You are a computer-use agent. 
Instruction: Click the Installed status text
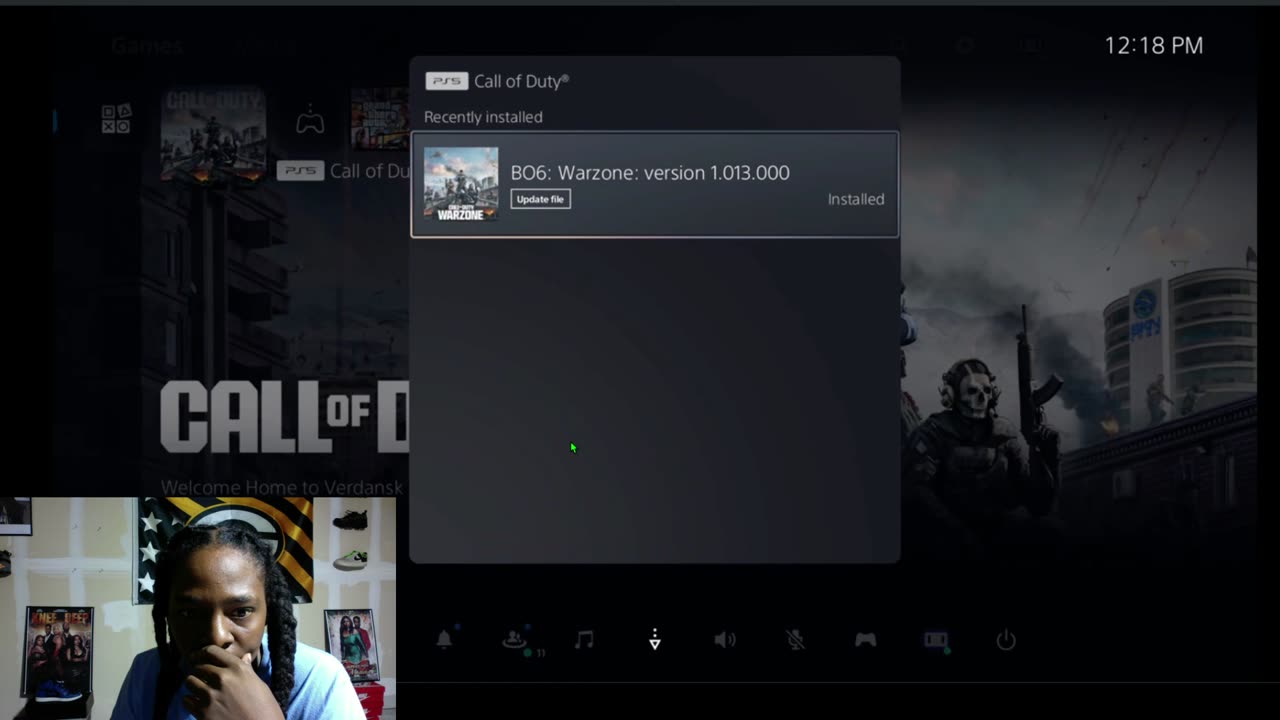pyautogui.click(x=856, y=199)
